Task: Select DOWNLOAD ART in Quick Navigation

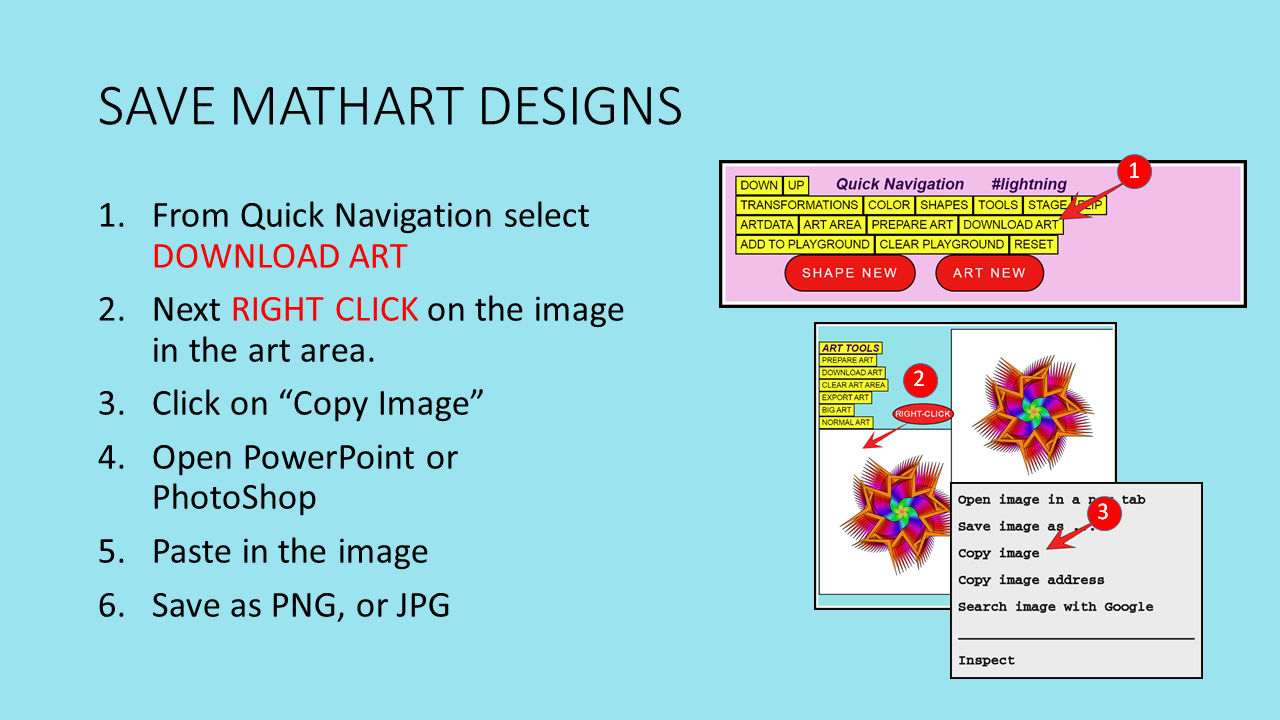Action: pyautogui.click(x=1009, y=225)
